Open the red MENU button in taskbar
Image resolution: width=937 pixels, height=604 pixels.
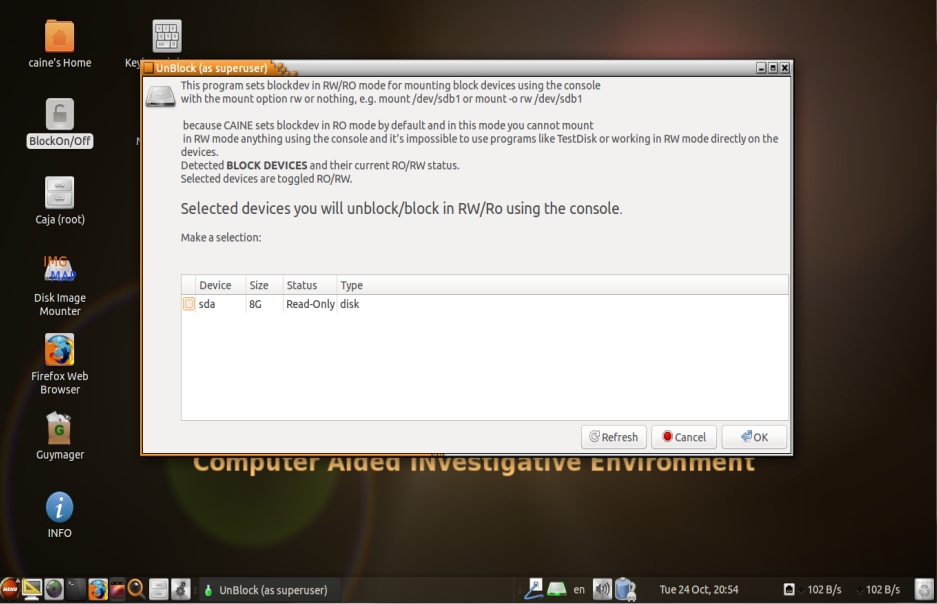(x=10, y=589)
